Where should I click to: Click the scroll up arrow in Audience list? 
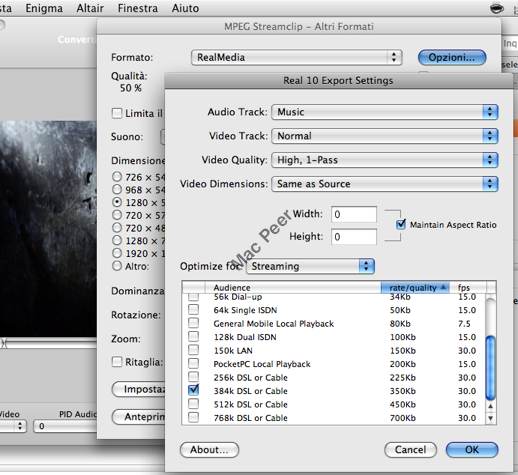tap(490, 406)
